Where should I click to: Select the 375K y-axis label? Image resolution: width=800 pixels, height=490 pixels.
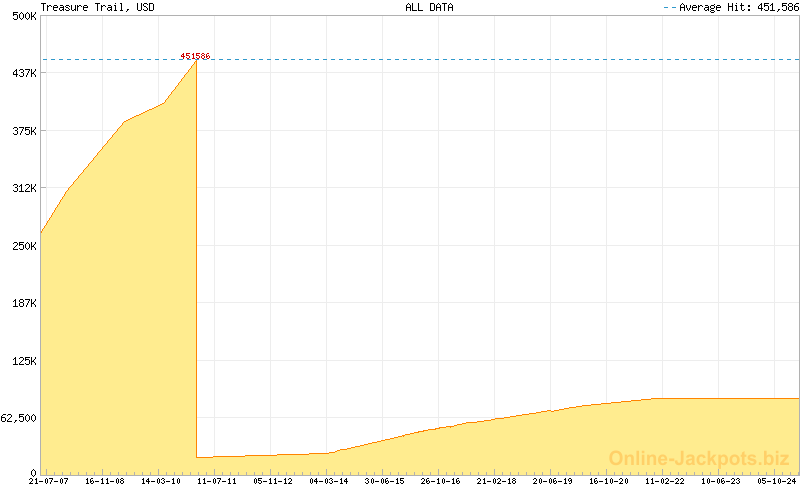click(23, 131)
